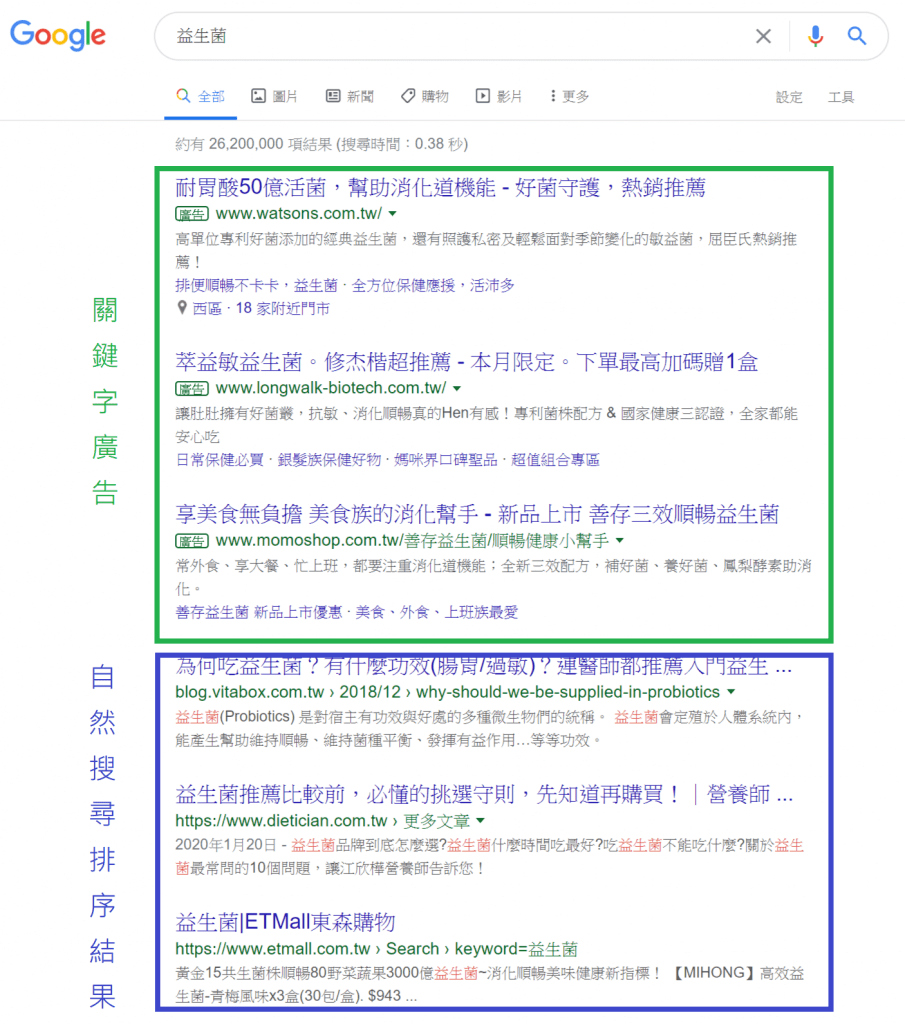
Task: Open result 益生菌|ETMall東森購物
Action: [285, 922]
